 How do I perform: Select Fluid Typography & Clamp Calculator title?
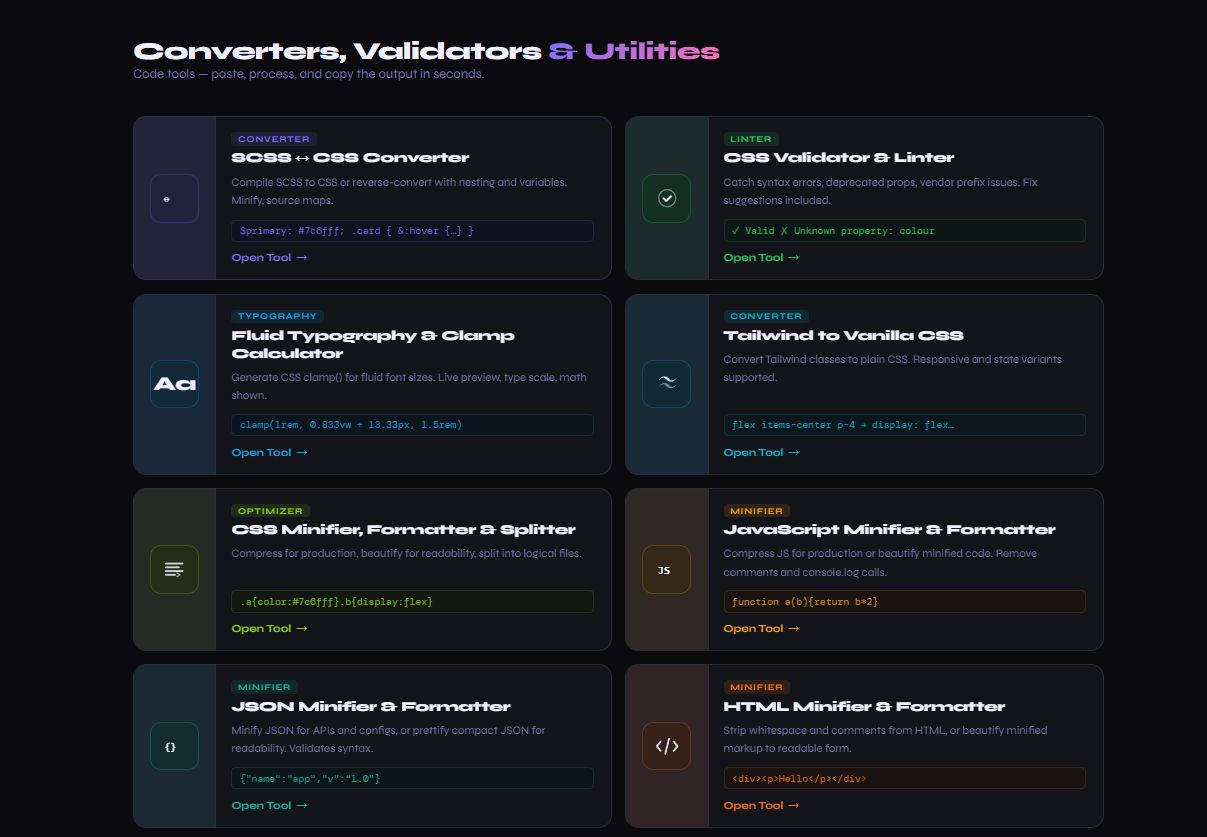[373, 344]
